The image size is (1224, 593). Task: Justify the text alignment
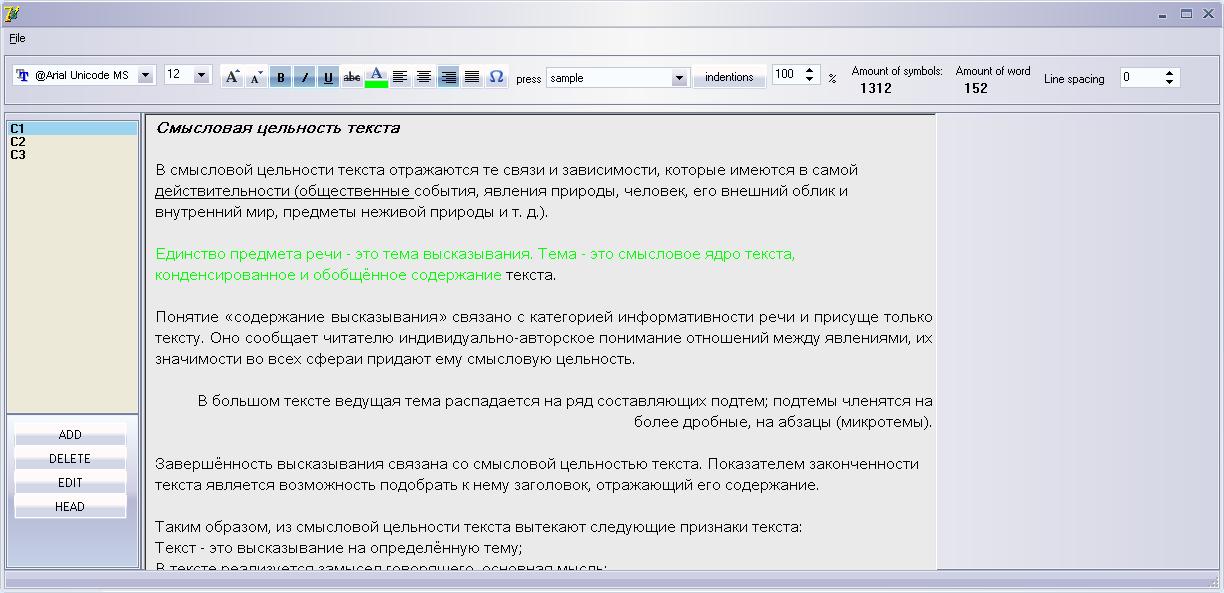coord(472,75)
